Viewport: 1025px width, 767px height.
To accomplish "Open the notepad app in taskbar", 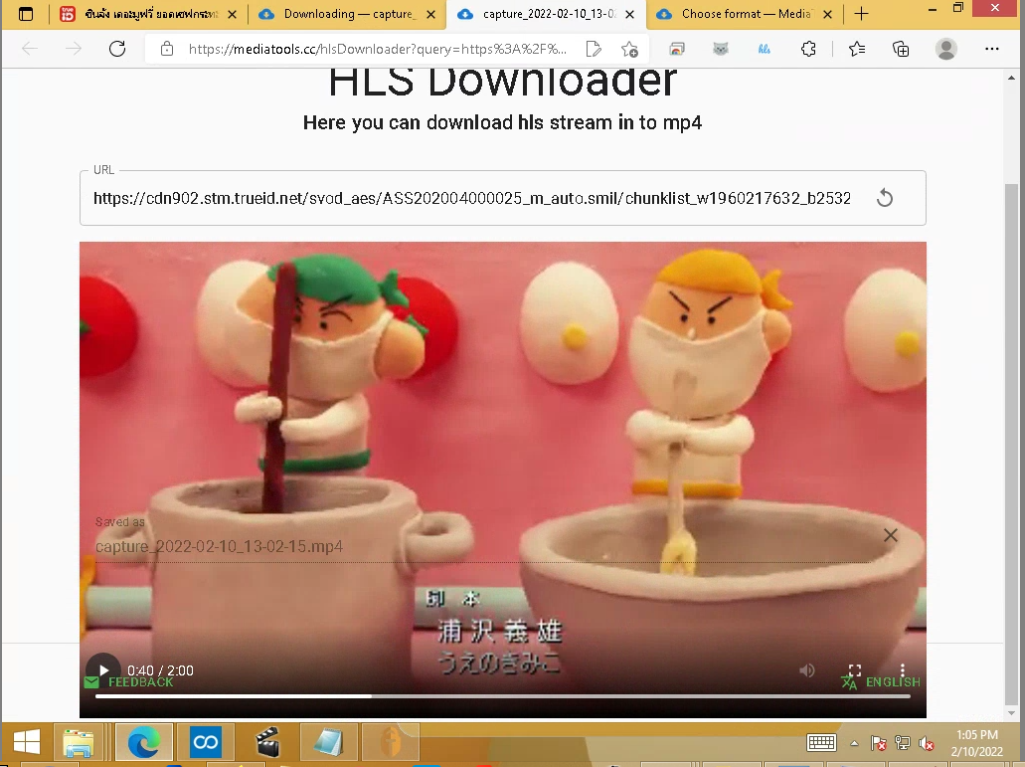I will 328,742.
